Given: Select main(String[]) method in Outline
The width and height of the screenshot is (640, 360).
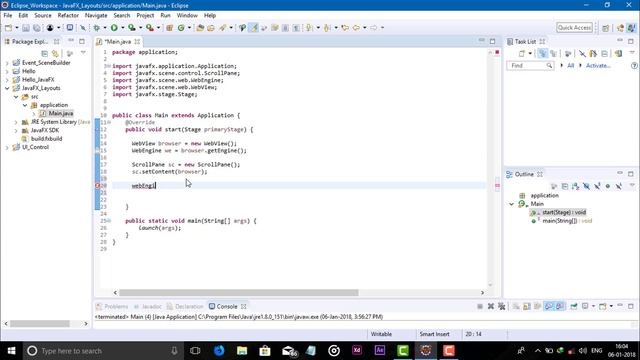Looking at the screenshot, I should click(562, 221).
